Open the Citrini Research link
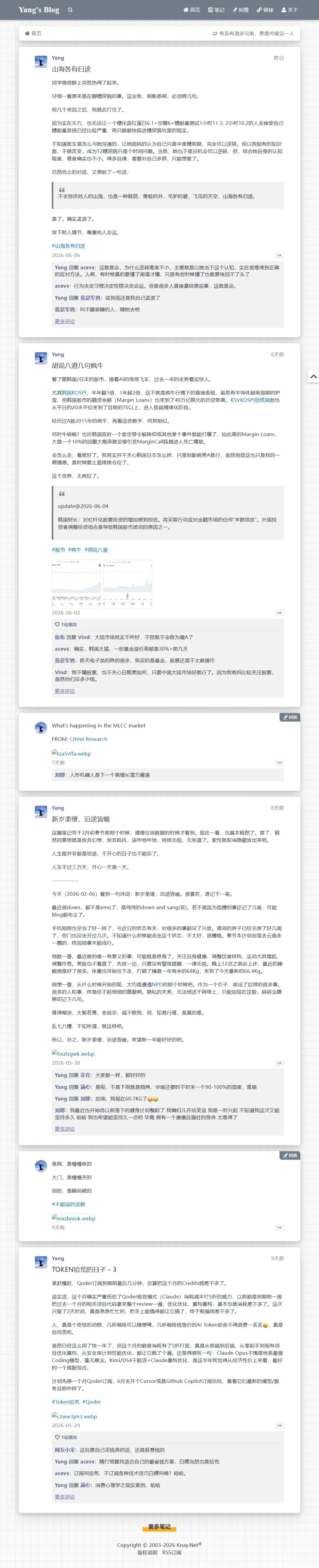319x1568 pixels. (88, 739)
